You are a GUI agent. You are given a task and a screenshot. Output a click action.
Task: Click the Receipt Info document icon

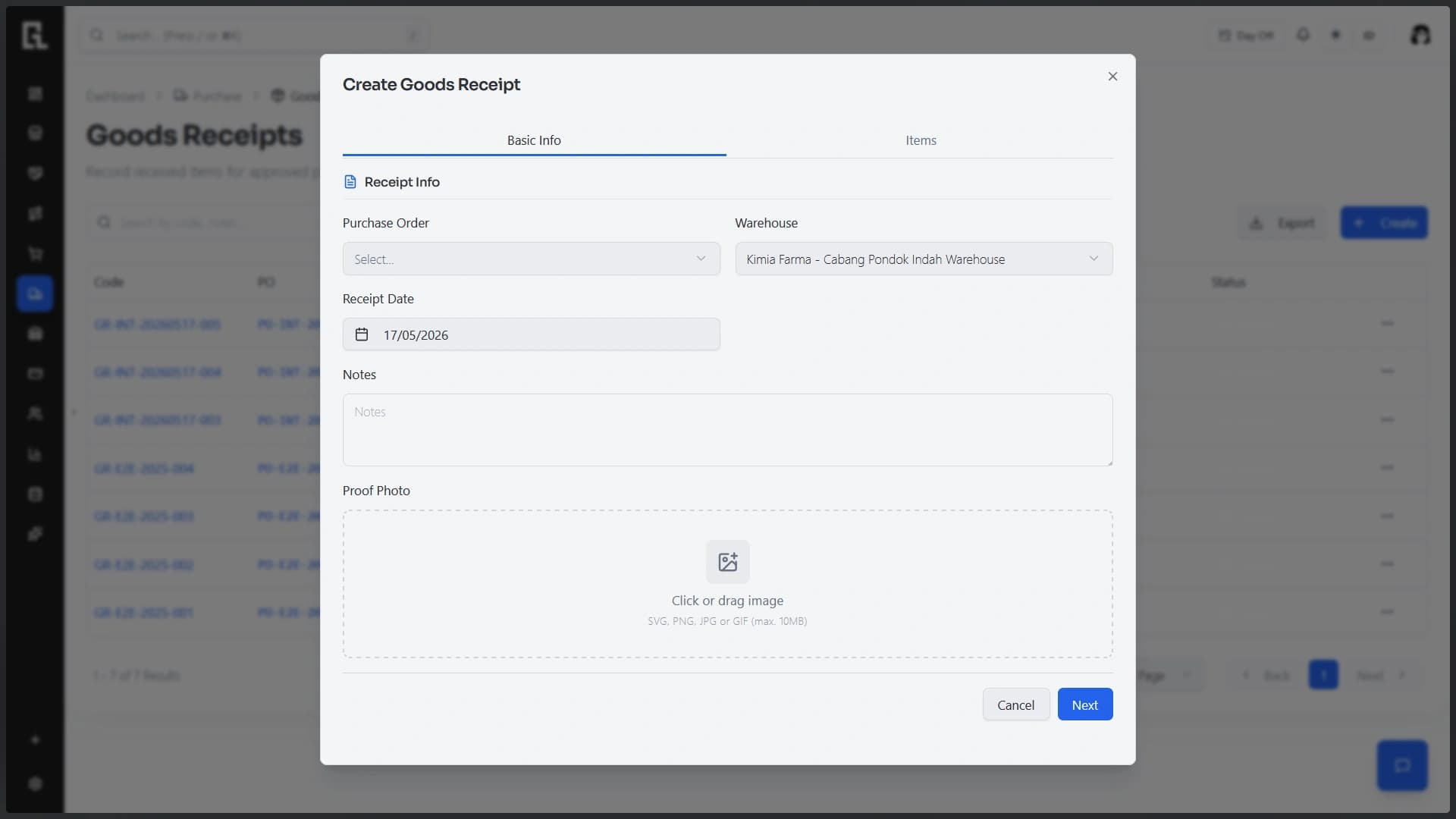[x=350, y=182]
